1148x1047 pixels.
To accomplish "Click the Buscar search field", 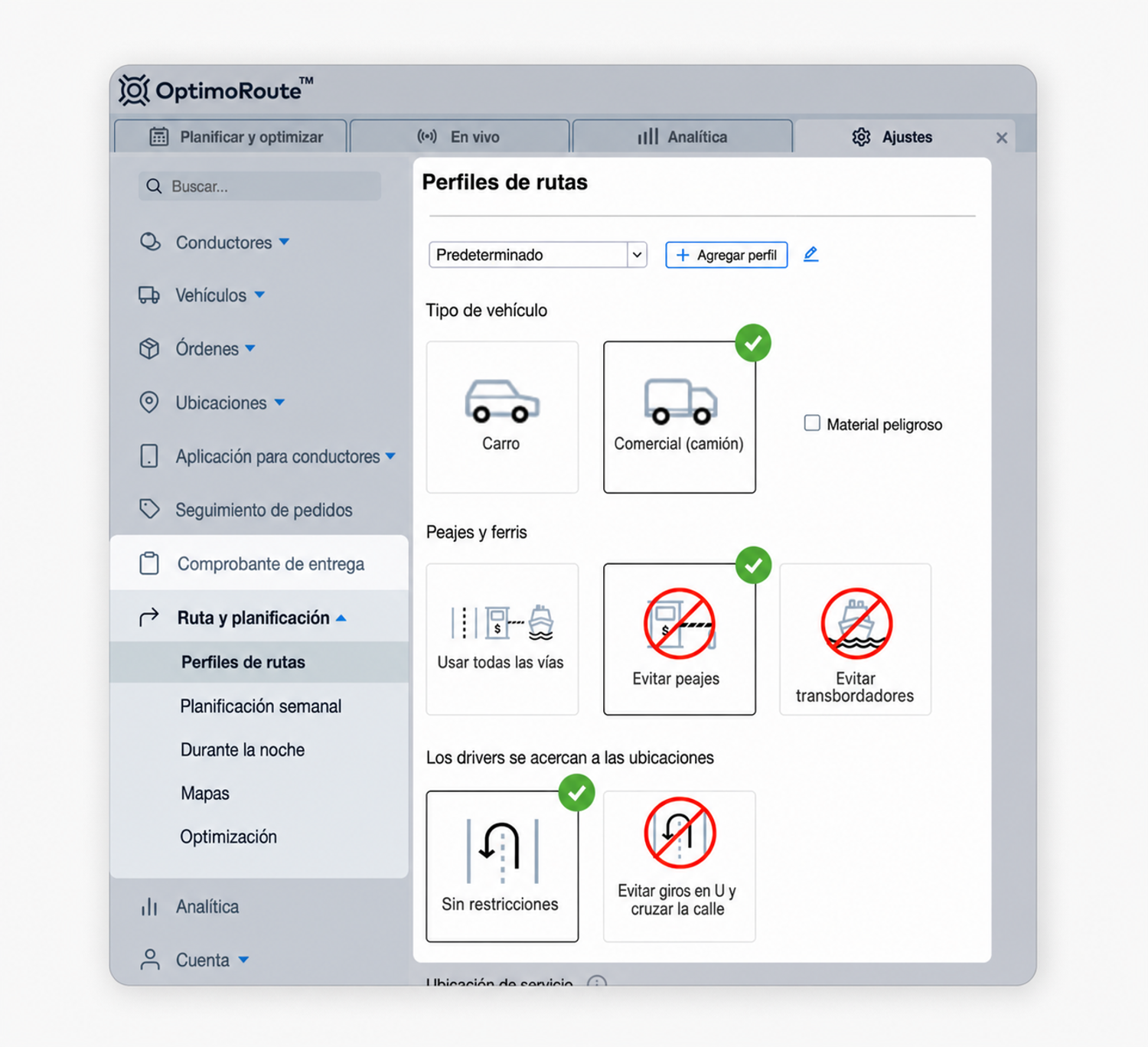I will (259, 186).
